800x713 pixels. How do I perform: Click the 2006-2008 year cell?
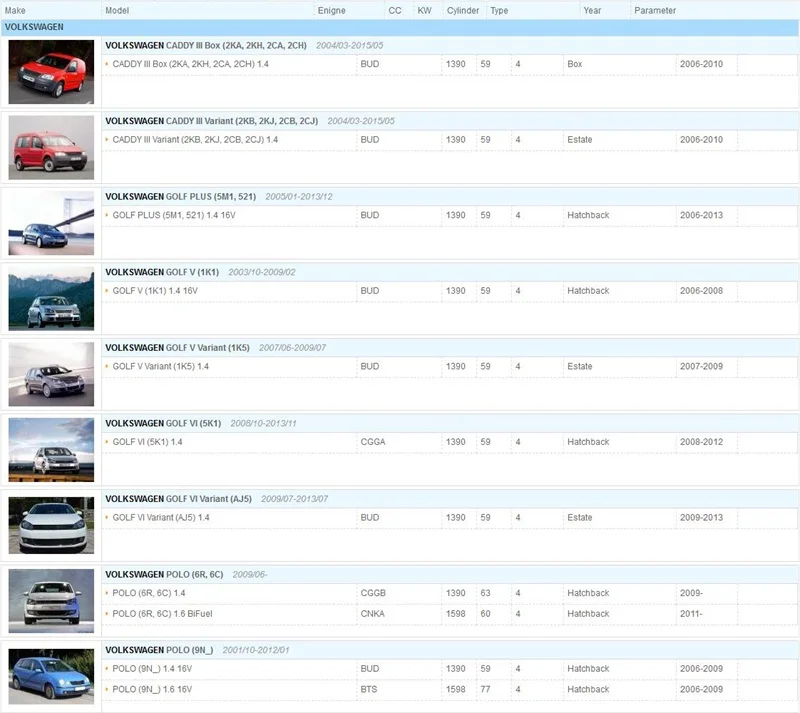click(701, 291)
